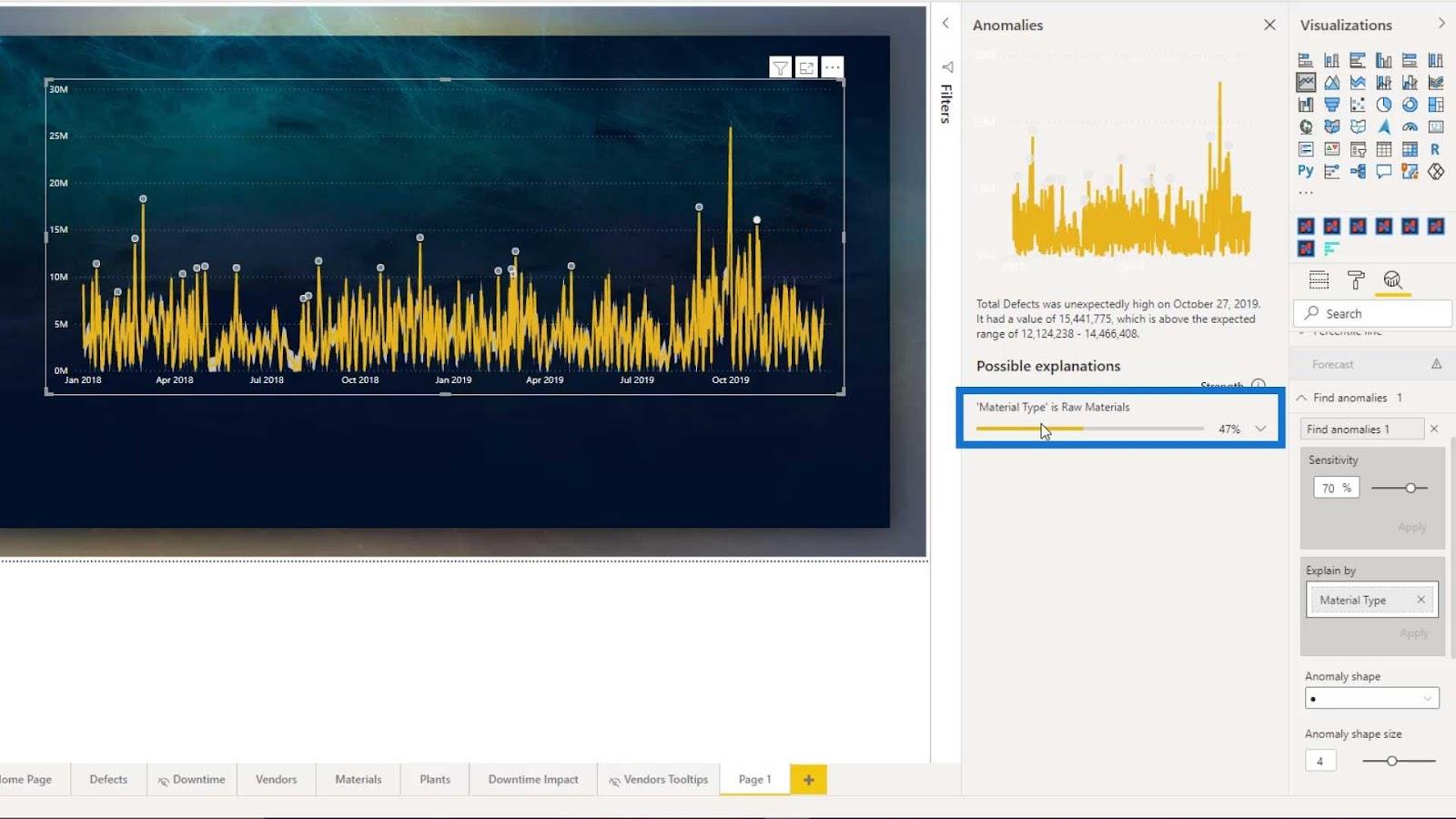Select the scatter chart visual
This screenshot has width=1456, height=819.
click(x=1358, y=105)
